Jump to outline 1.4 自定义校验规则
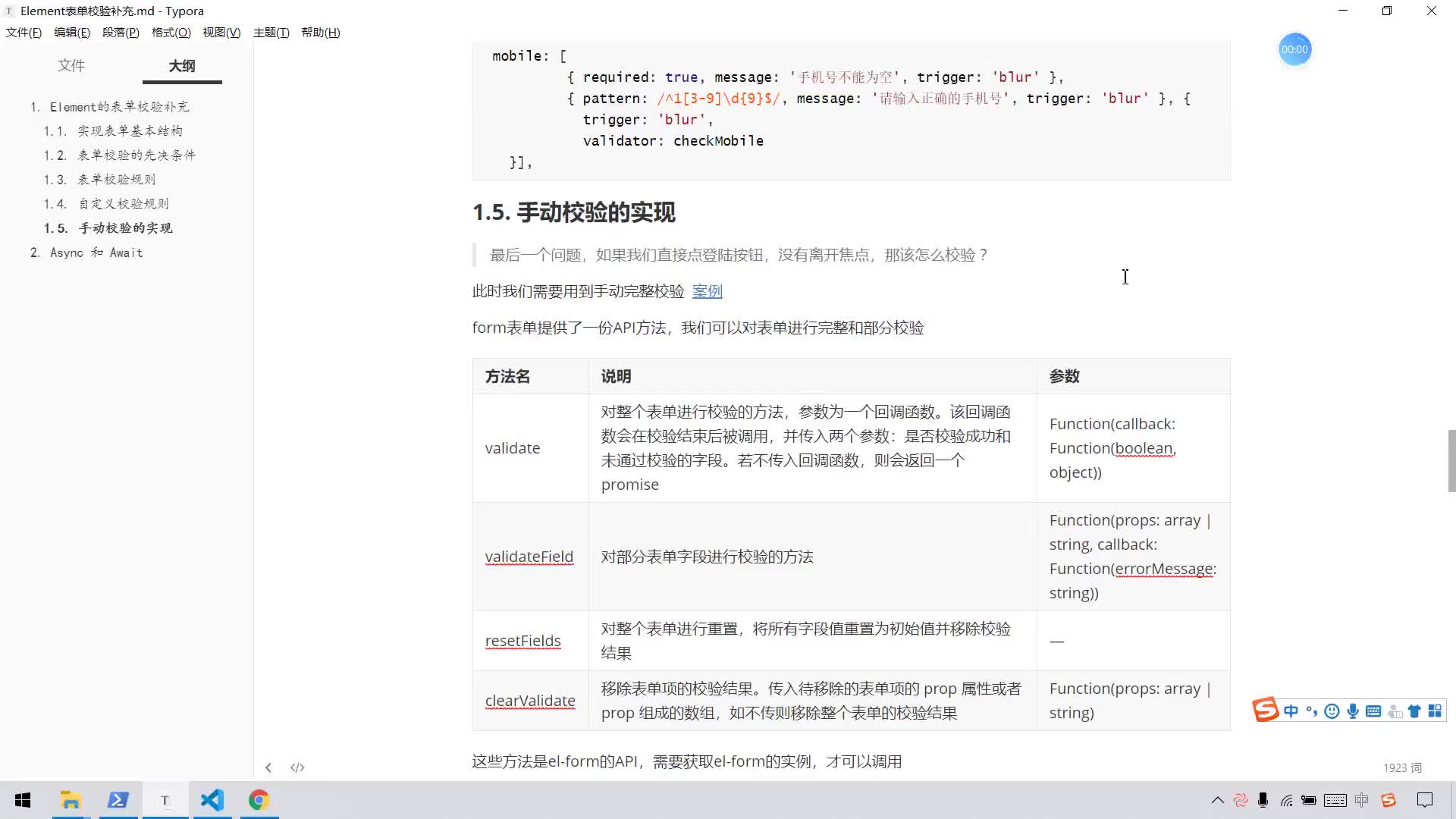This screenshot has height=819, width=1456. (124, 204)
